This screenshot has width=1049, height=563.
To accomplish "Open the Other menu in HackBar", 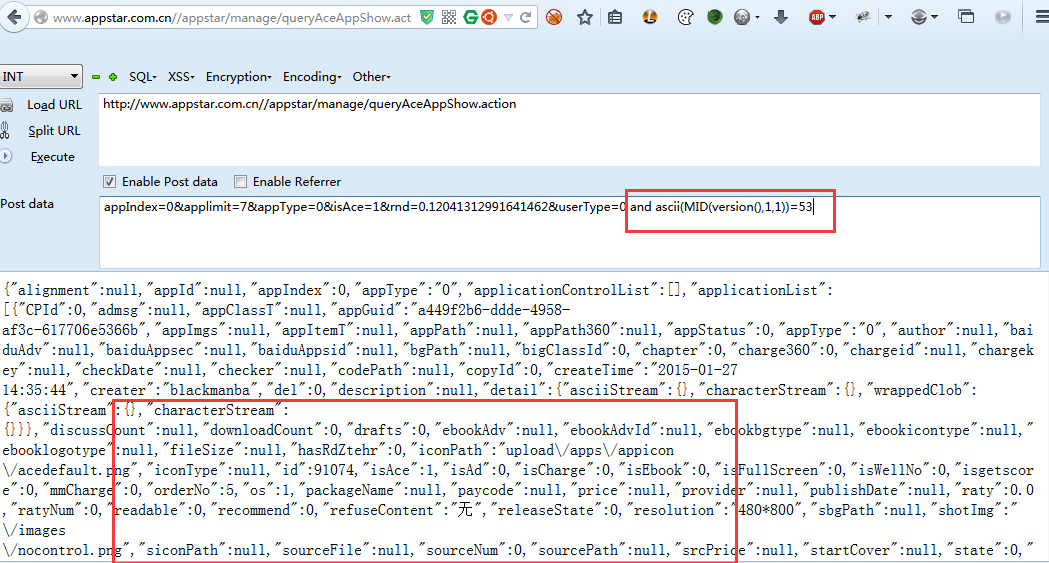I will coord(371,77).
